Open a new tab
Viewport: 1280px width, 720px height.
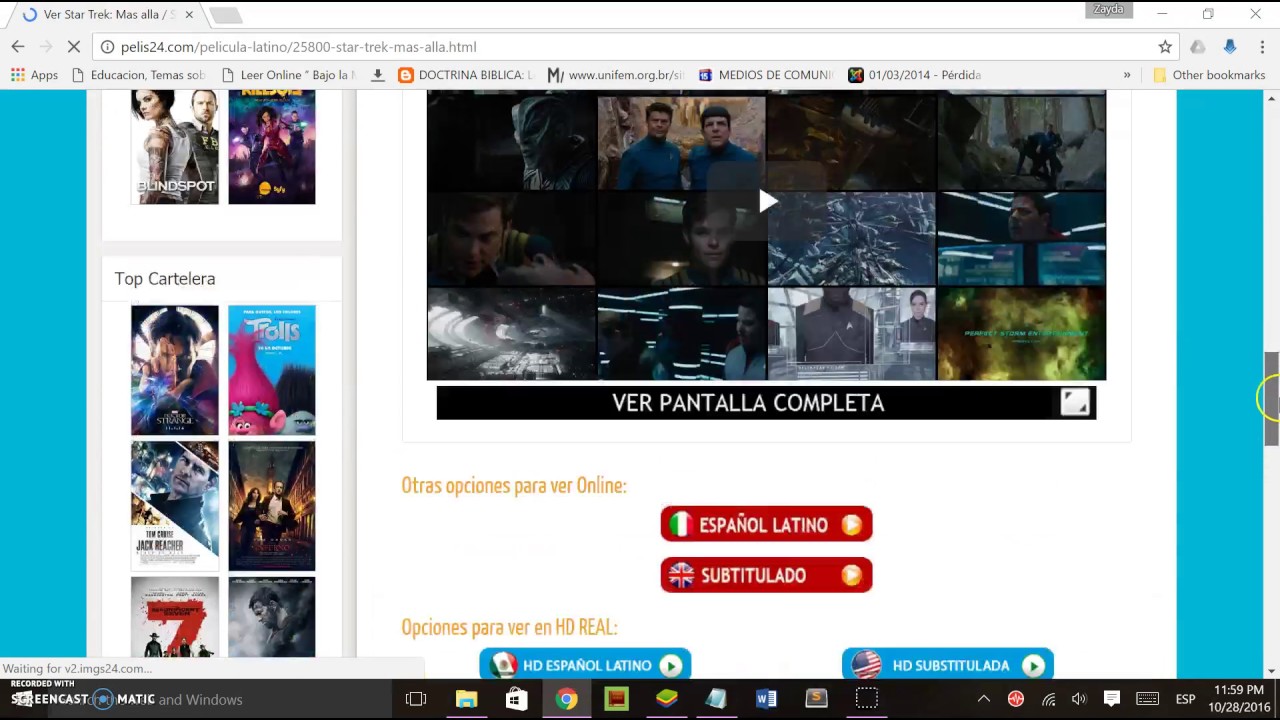click(225, 15)
